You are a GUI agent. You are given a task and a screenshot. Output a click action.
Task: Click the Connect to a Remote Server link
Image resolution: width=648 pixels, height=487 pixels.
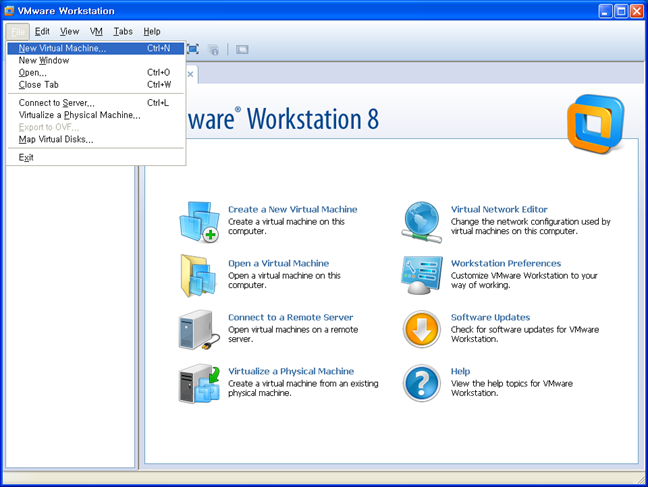point(291,318)
